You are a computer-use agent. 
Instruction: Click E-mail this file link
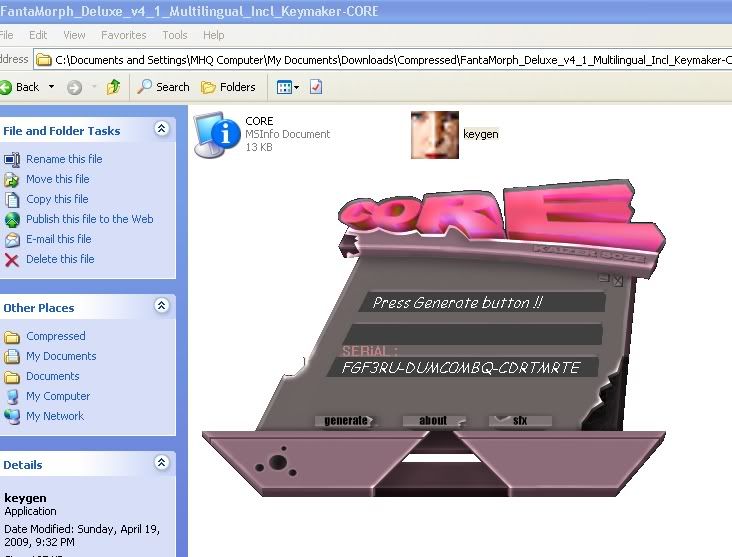58,240
